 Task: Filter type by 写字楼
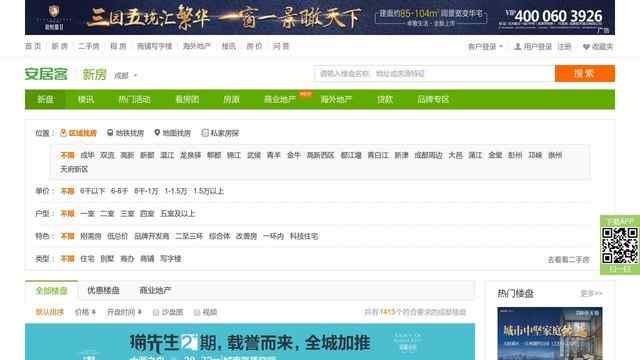pyautogui.click(x=171, y=259)
